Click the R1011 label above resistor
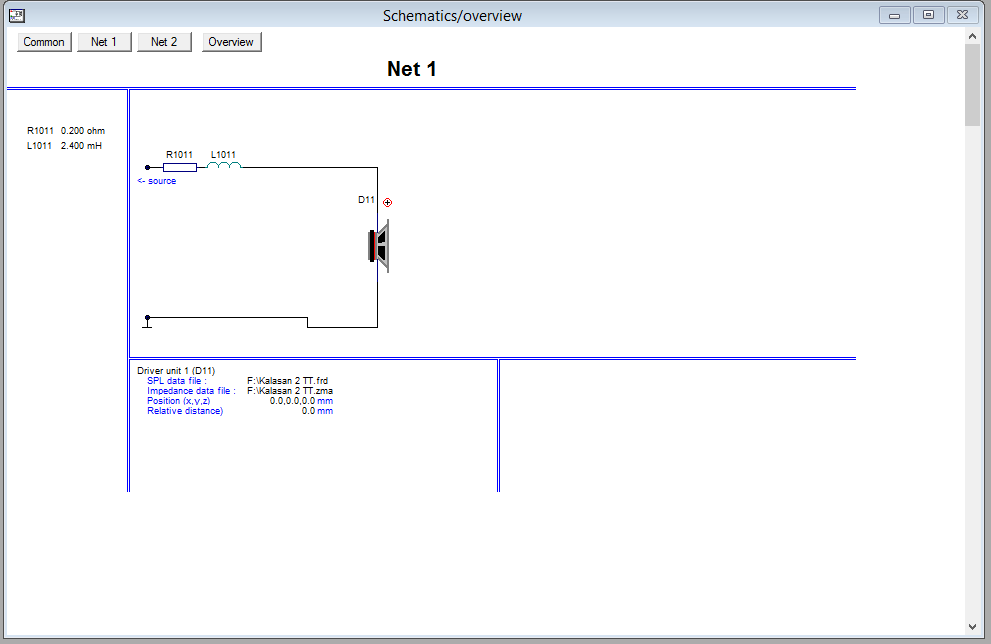The width and height of the screenshot is (991, 644). (179, 154)
